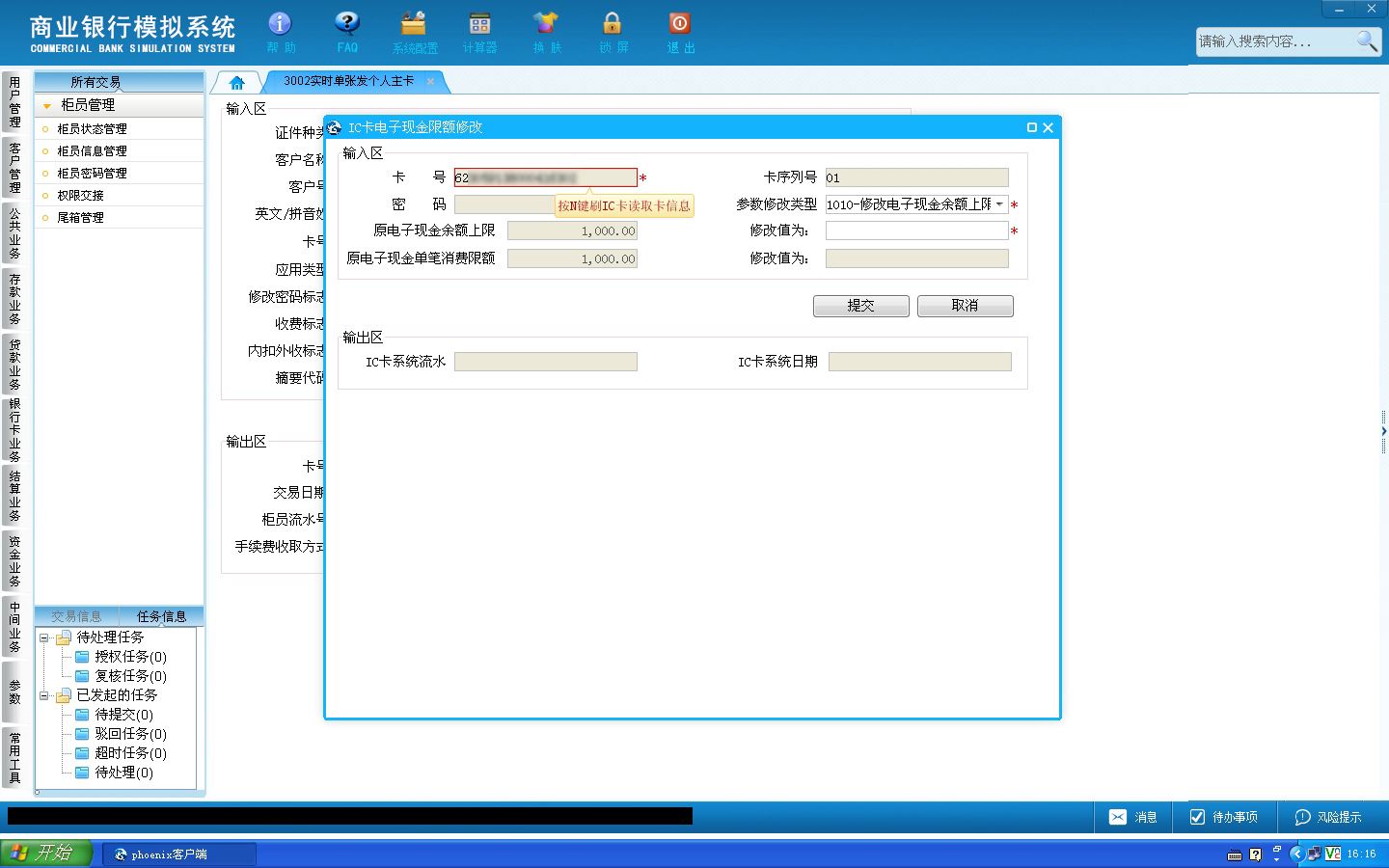Image resolution: width=1389 pixels, height=868 pixels.
Task: Open the 参数修改类型 dropdown
Action: point(1000,204)
